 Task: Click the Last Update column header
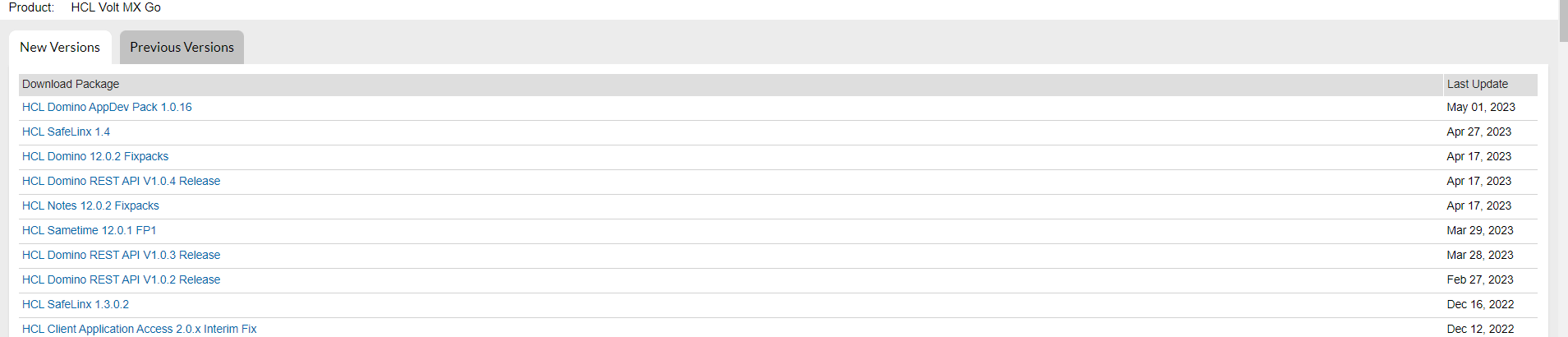1477,84
